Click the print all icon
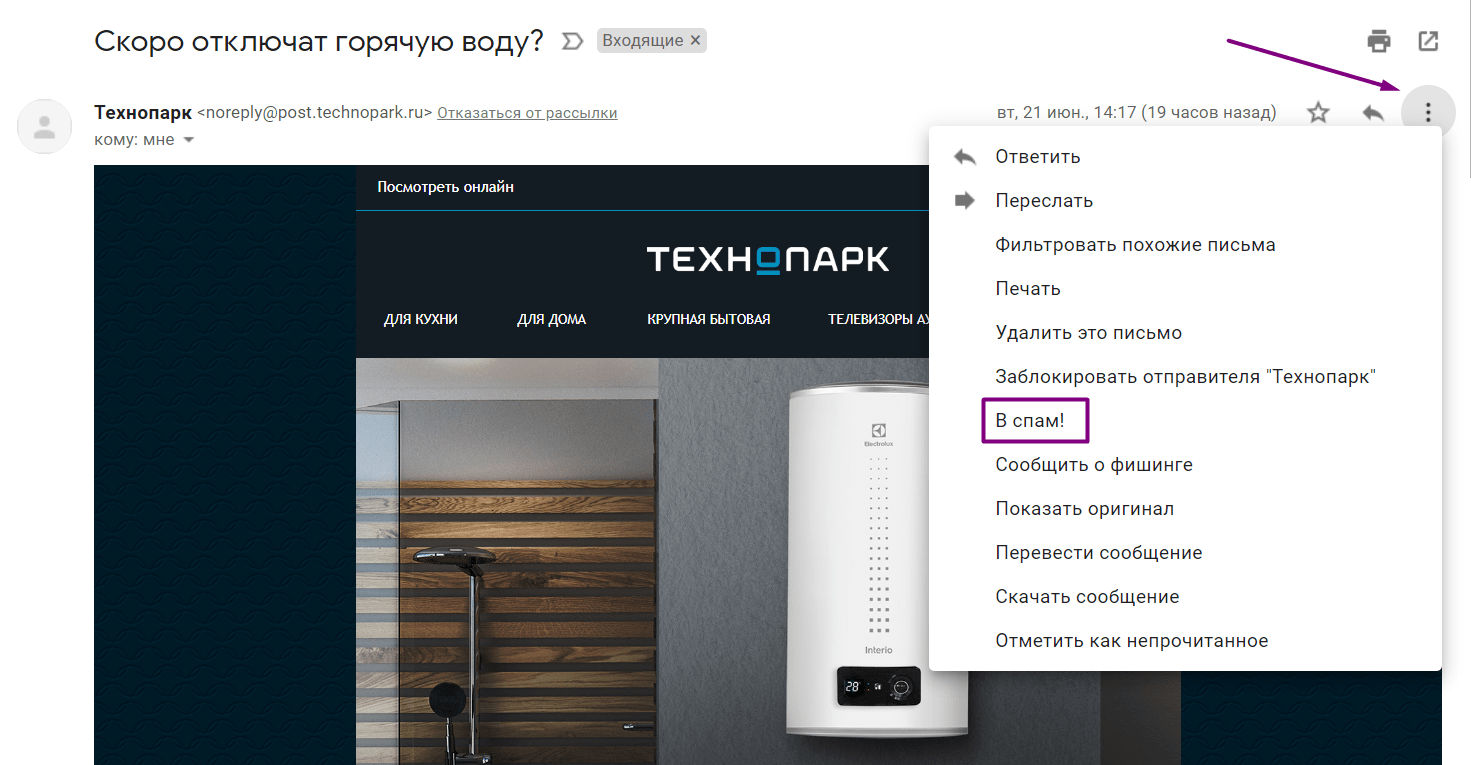 pos(1379,41)
